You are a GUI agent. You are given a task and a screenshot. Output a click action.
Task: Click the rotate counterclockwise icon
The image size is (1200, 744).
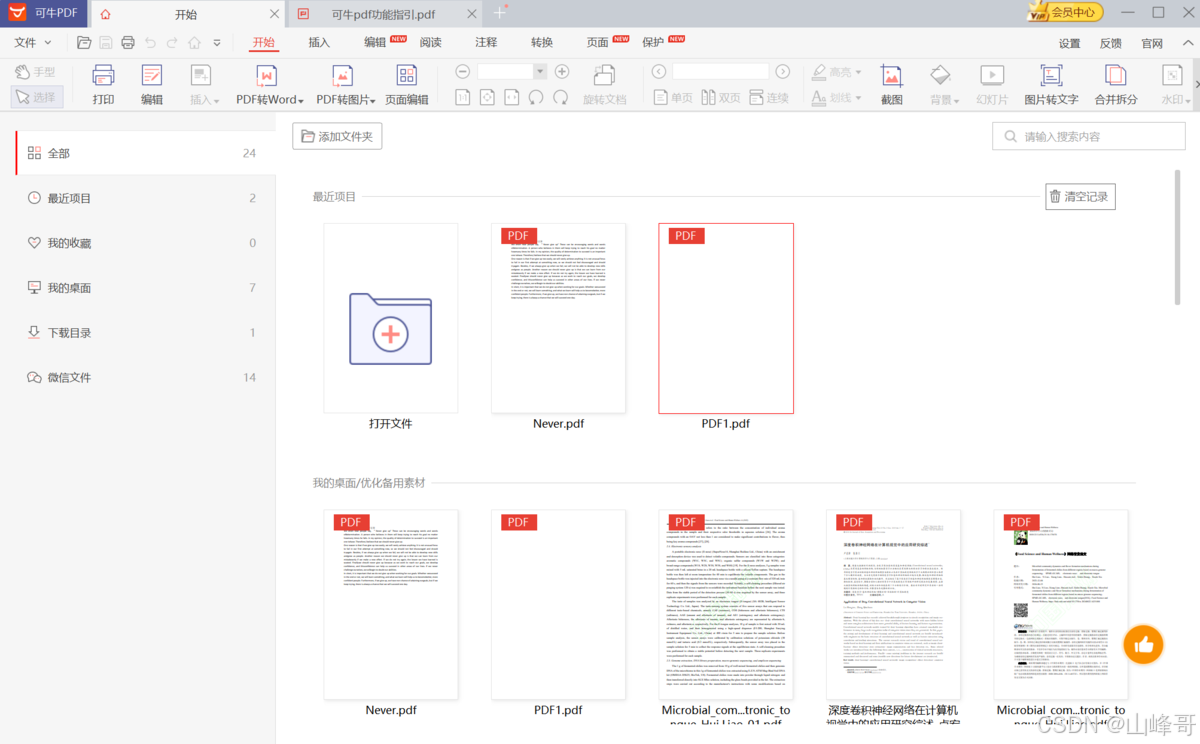click(537, 97)
